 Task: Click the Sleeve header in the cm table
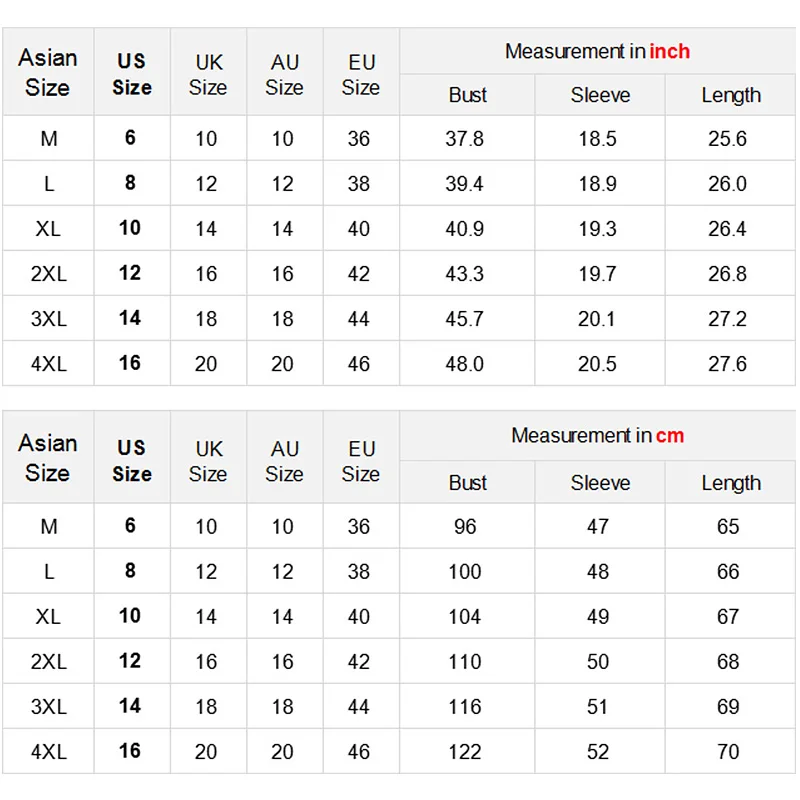coord(600,483)
